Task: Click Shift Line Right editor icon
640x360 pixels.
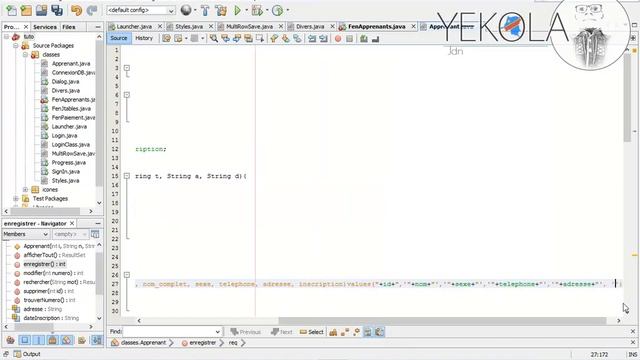Action: pos(323,38)
